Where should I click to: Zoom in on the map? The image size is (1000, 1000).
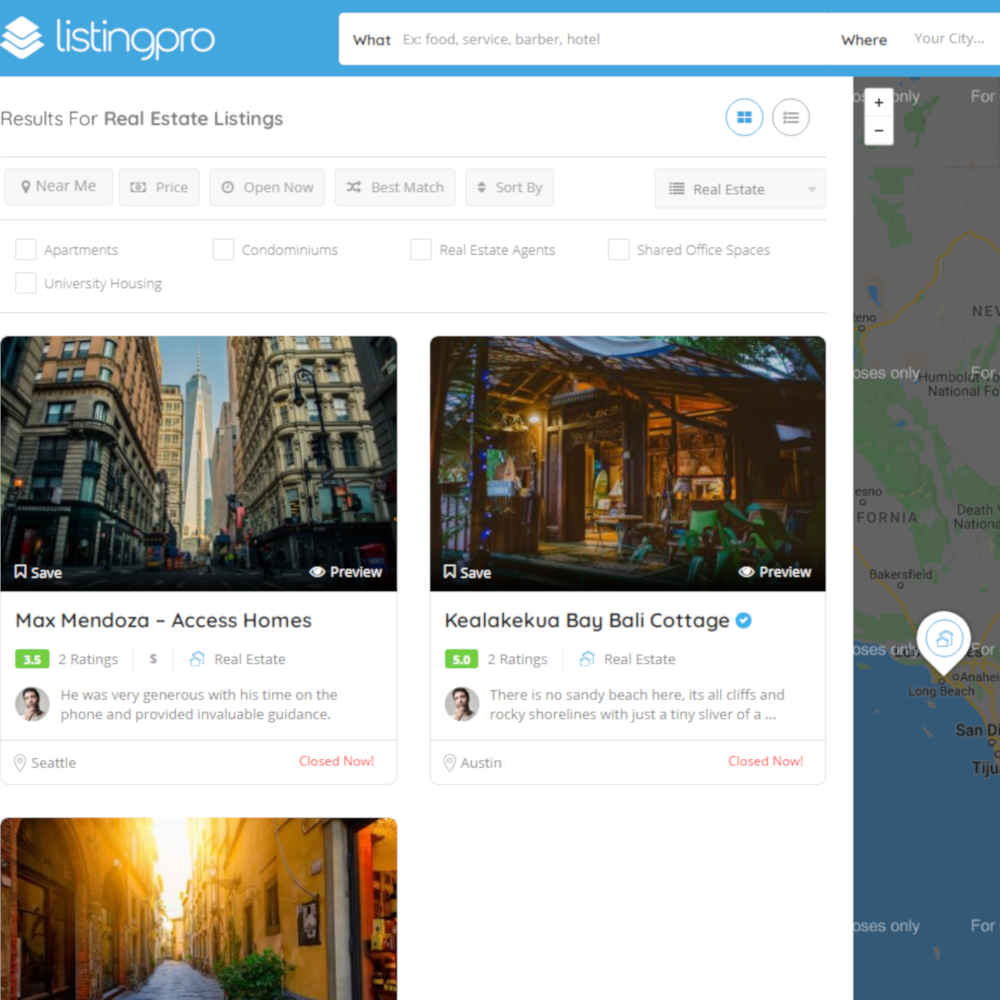coord(878,103)
